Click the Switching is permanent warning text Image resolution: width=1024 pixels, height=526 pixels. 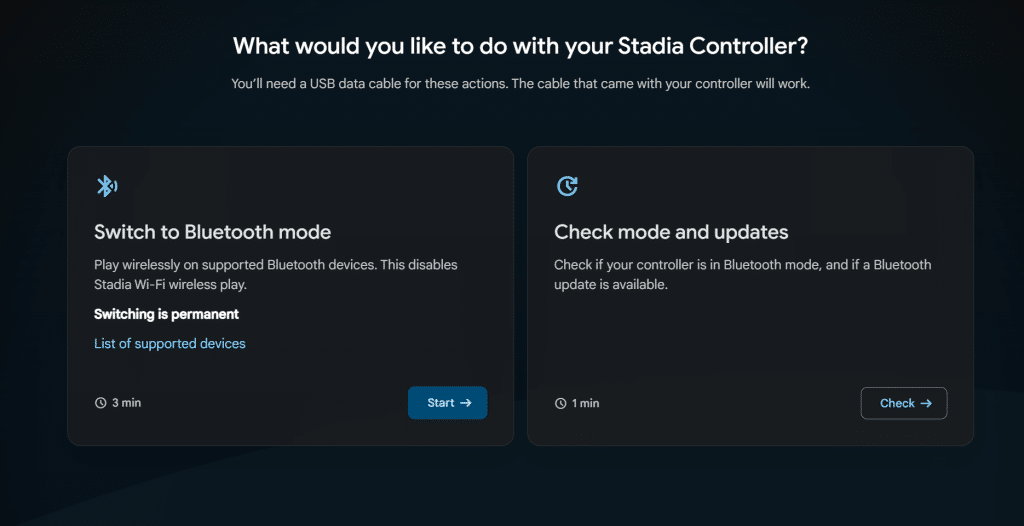coord(166,314)
